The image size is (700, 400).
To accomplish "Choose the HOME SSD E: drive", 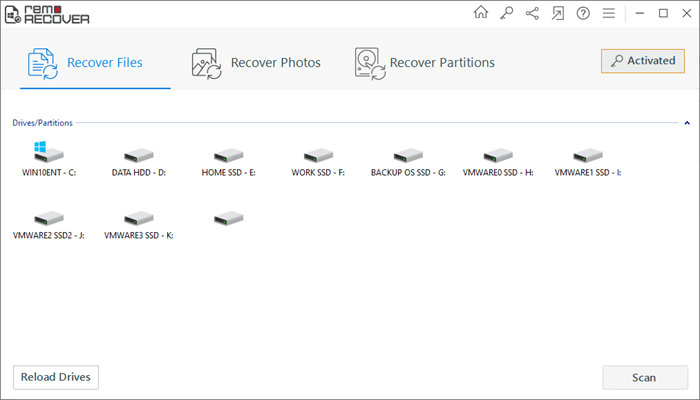I will coord(229,161).
